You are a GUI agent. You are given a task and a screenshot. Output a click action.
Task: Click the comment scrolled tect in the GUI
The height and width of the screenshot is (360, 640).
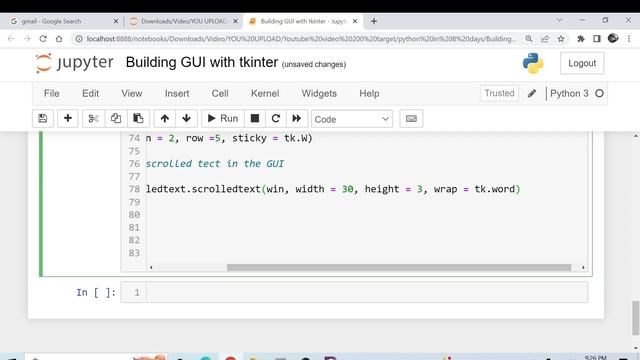click(x=215, y=164)
